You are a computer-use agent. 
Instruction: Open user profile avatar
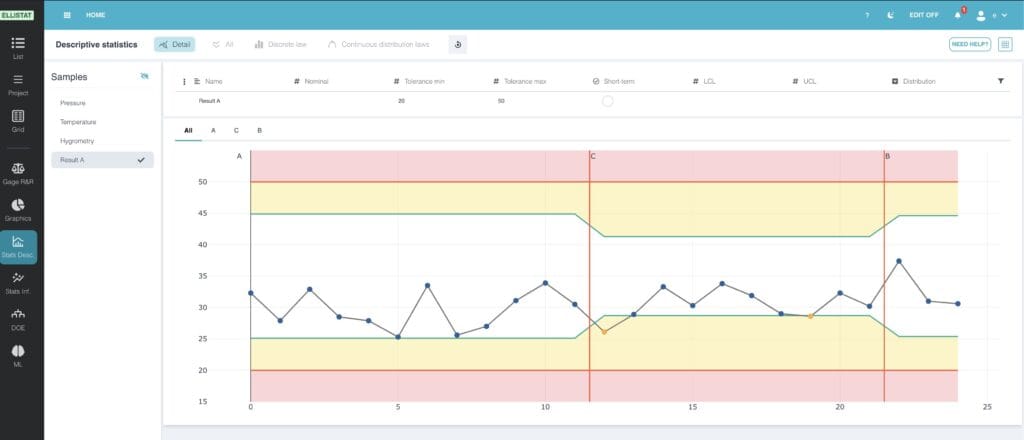click(x=980, y=15)
